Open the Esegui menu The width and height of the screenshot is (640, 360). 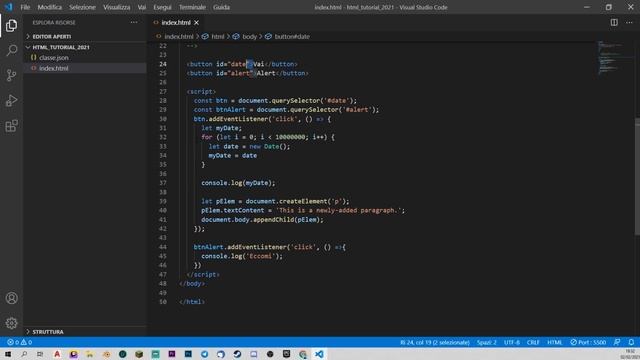(162, 7)
